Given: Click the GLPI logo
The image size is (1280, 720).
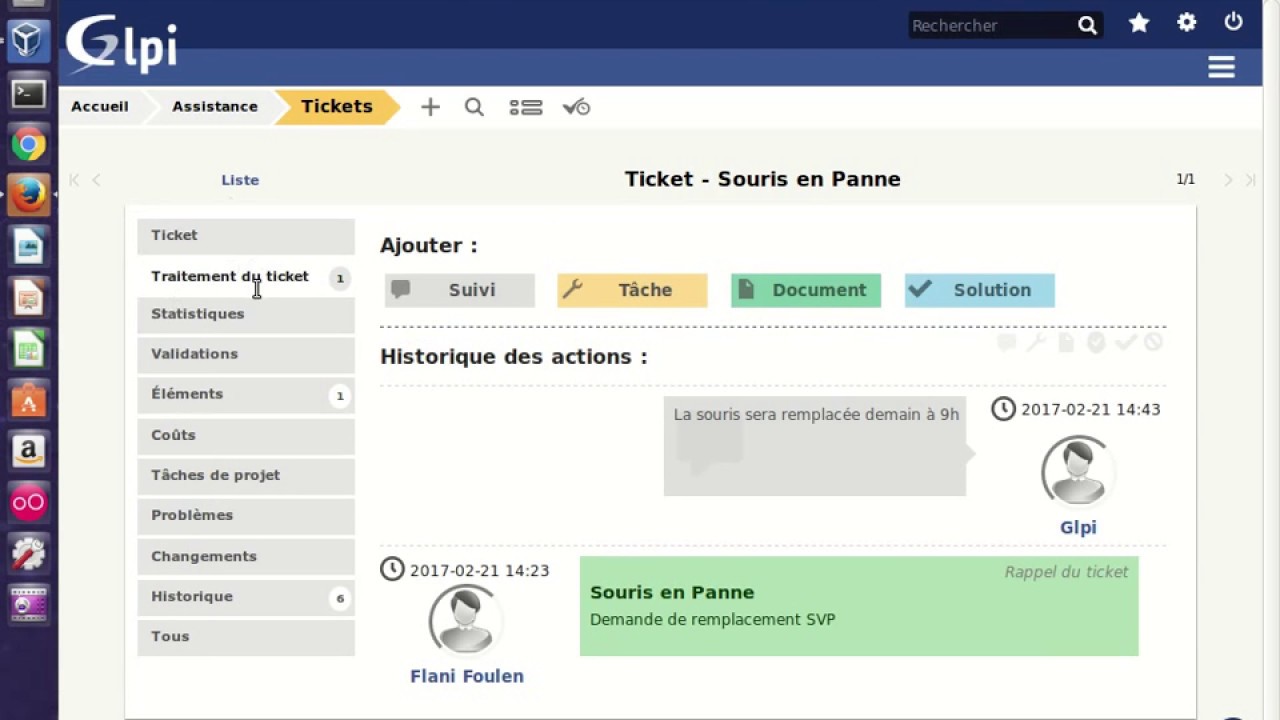Looking at the screenshot, I should click(x=122, y=44).
